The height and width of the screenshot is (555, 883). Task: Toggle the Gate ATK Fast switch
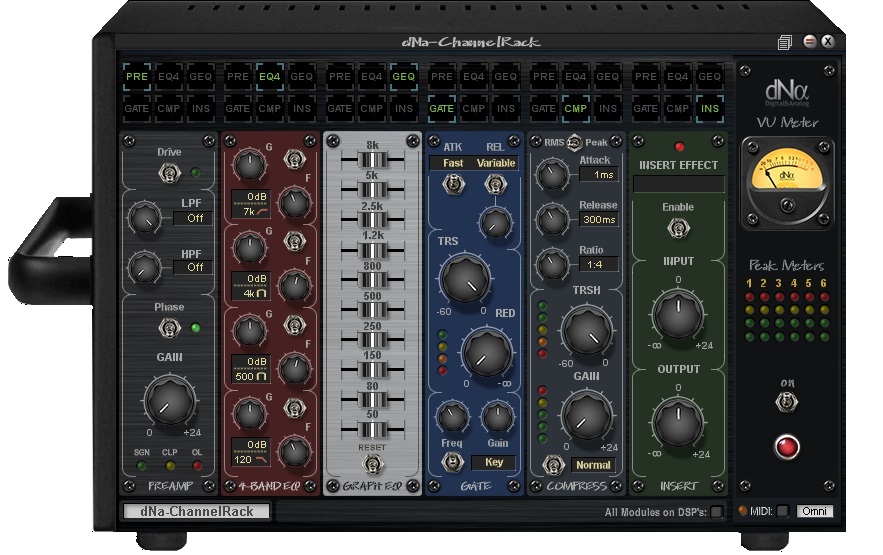point(453,183)
